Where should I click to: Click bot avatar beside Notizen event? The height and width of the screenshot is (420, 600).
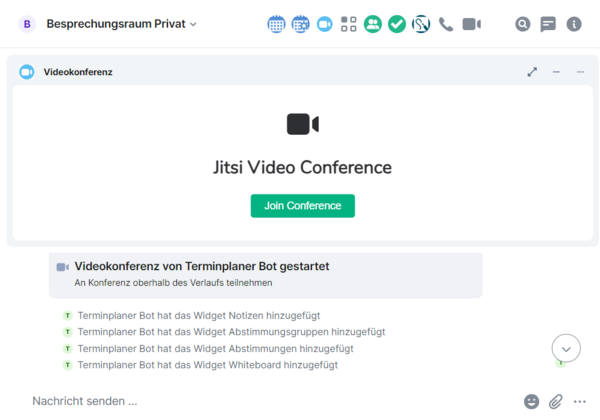[68, 316]
